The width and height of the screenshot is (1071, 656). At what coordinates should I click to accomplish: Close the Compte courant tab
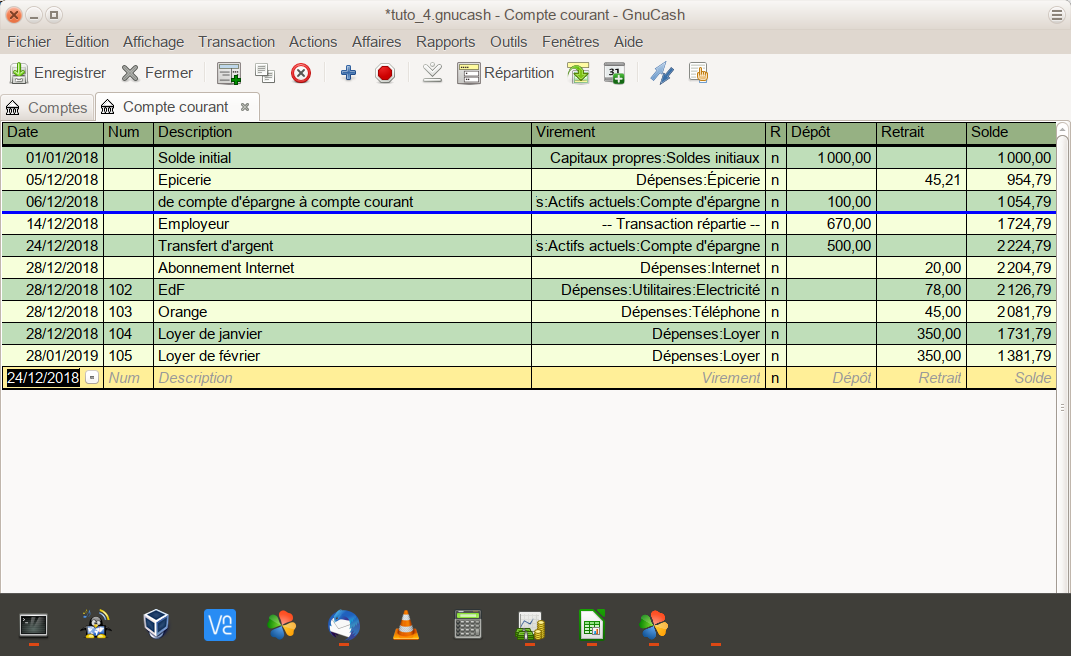[x=246, y=107]
